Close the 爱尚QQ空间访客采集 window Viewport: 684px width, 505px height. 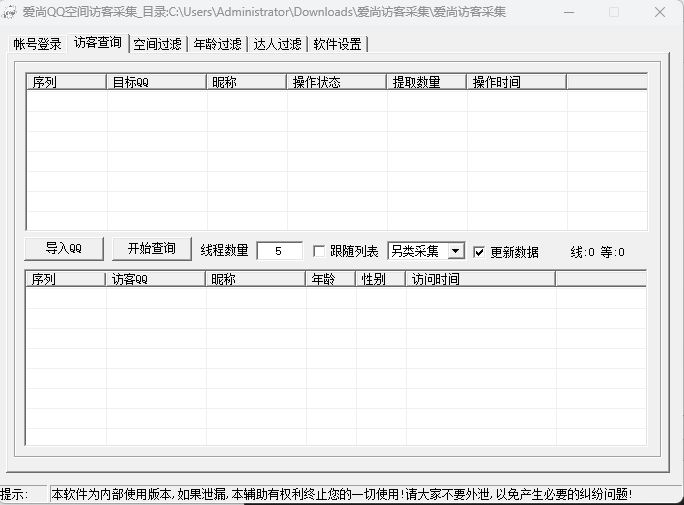[x=660, y=12]
